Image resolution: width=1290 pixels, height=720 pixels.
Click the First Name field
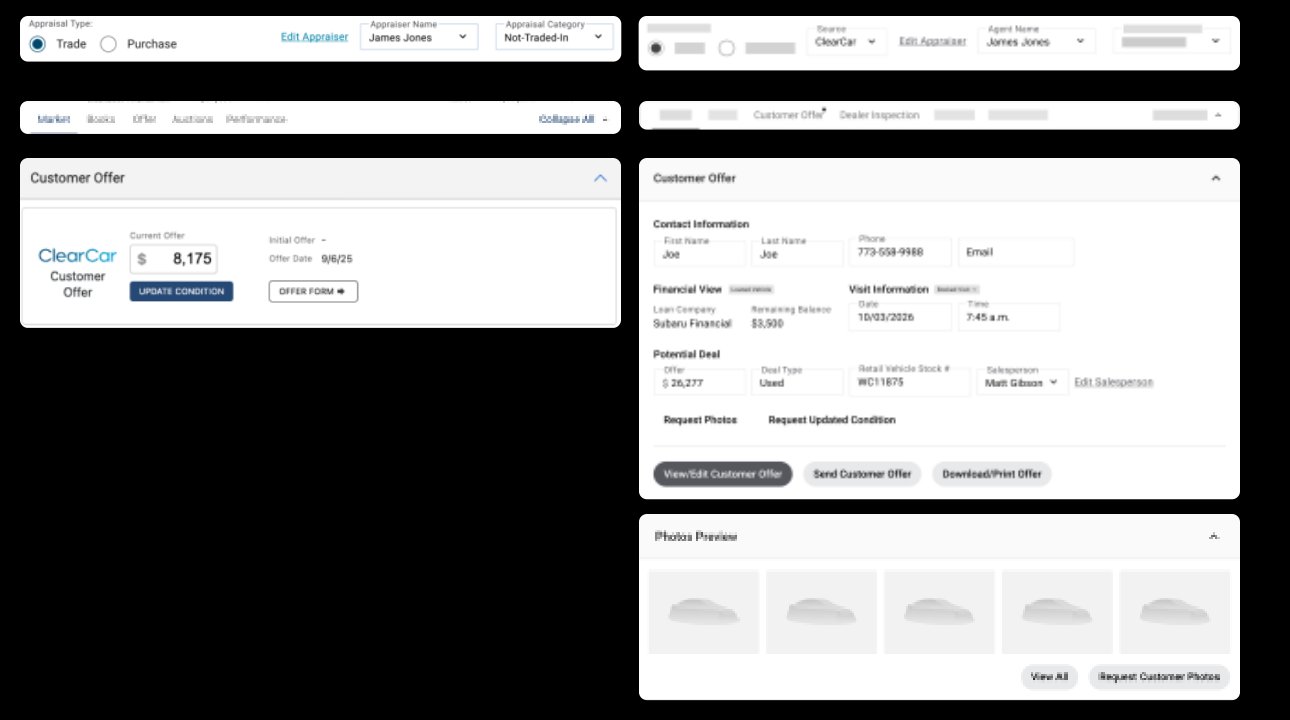[x=700, y=253]
